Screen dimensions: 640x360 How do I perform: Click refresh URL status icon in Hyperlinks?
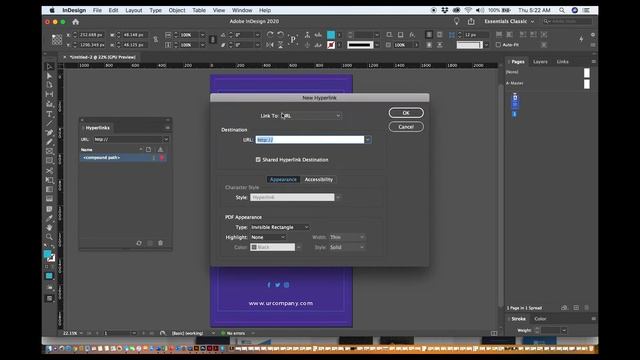pyautogui.click(x=139, y=243)
